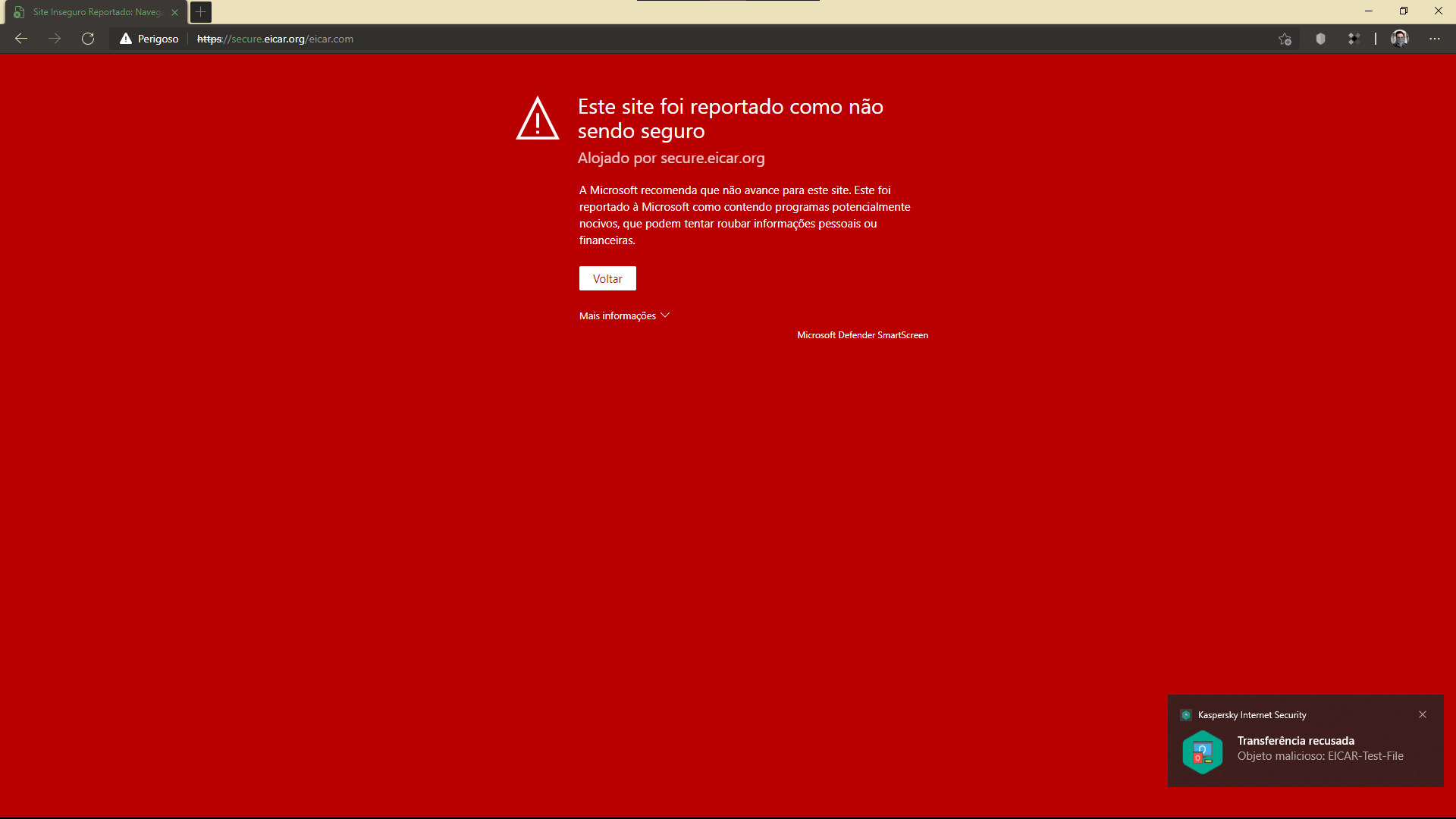Image resolution: width=1456 pixels, height=819 pixels.
Task: Click the address bar URL field
Action: [531, 39]
